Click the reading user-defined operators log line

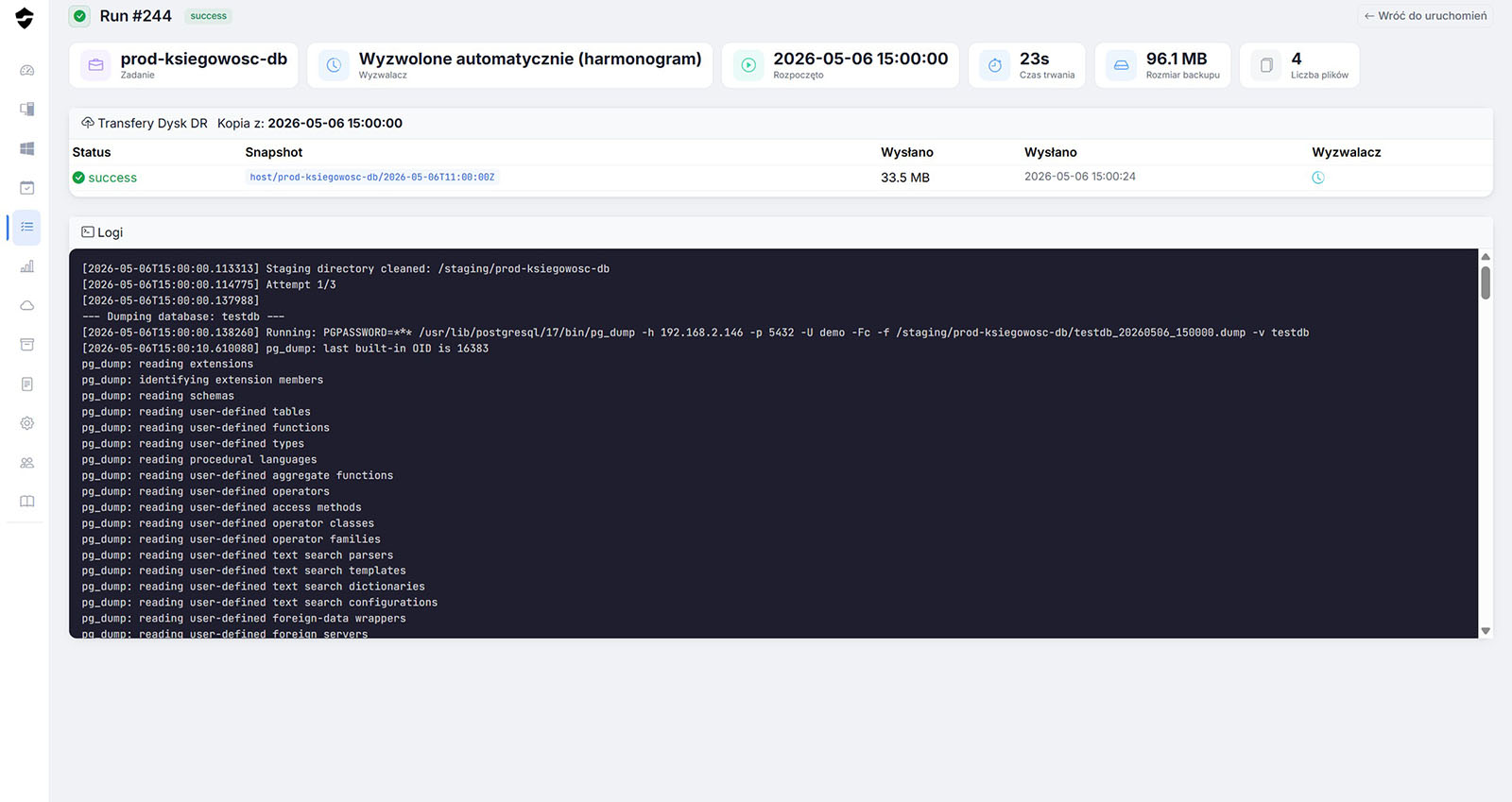coord(205,491)
